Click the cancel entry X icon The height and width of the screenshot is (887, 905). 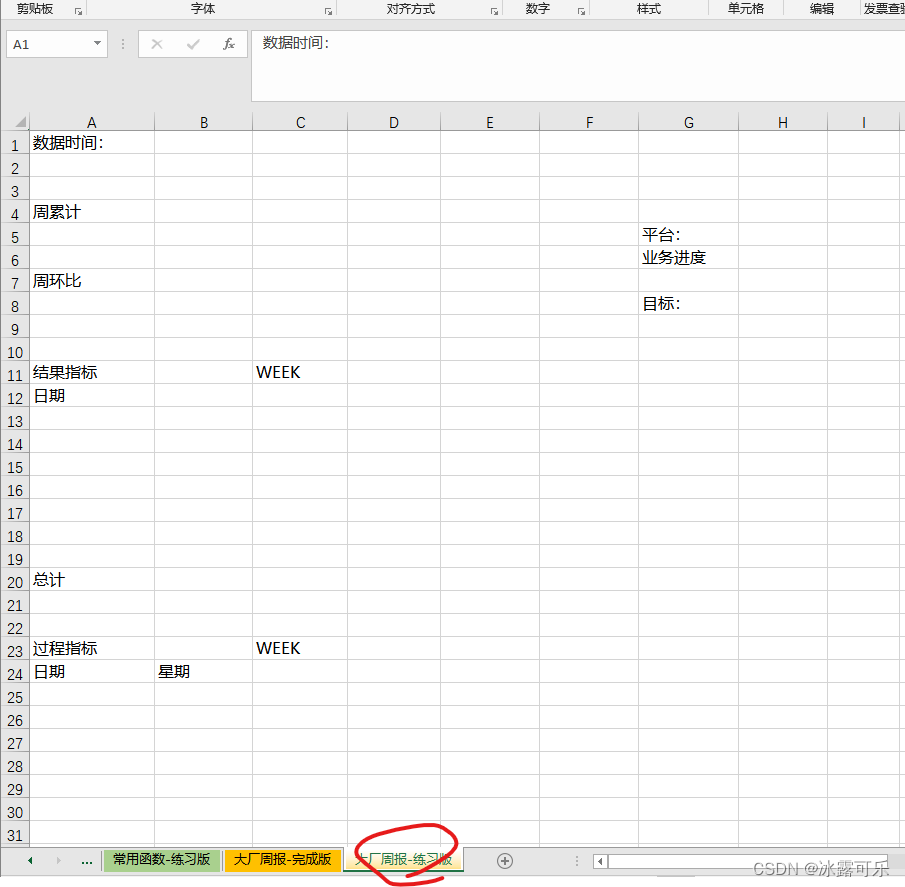click(157, 44)
